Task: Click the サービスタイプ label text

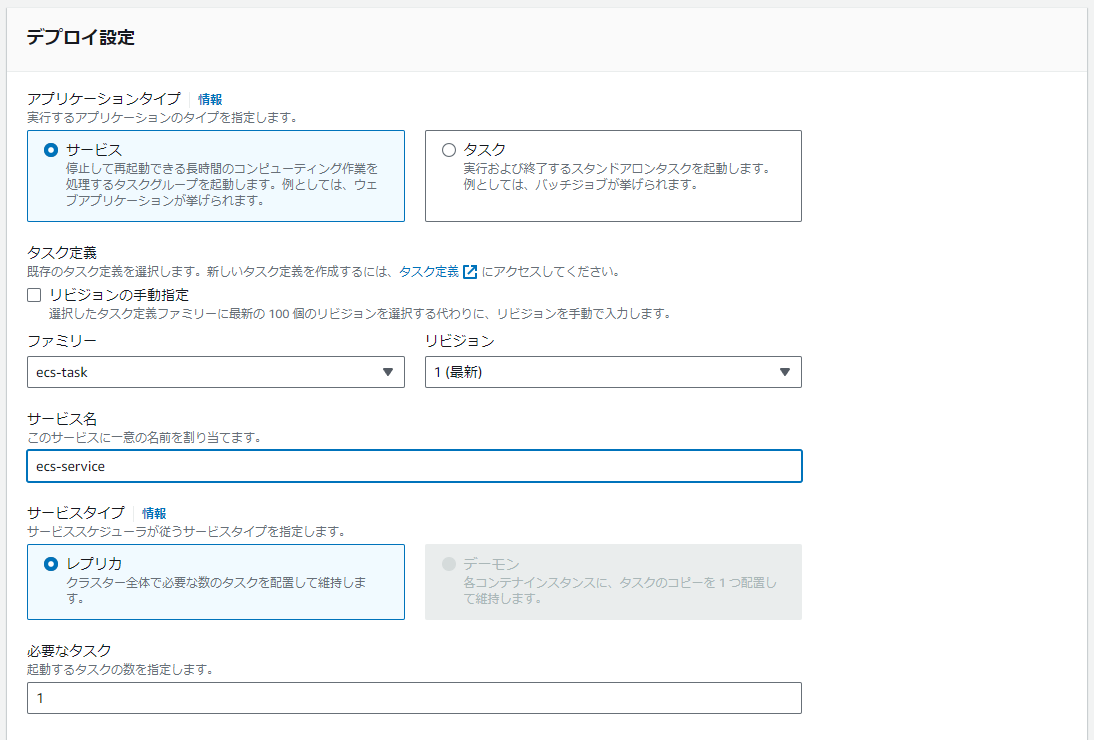Action: pos(76,513)
